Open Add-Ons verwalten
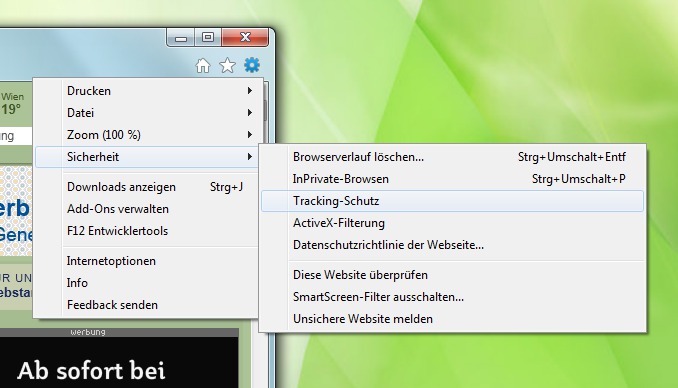 click(148, 209)
